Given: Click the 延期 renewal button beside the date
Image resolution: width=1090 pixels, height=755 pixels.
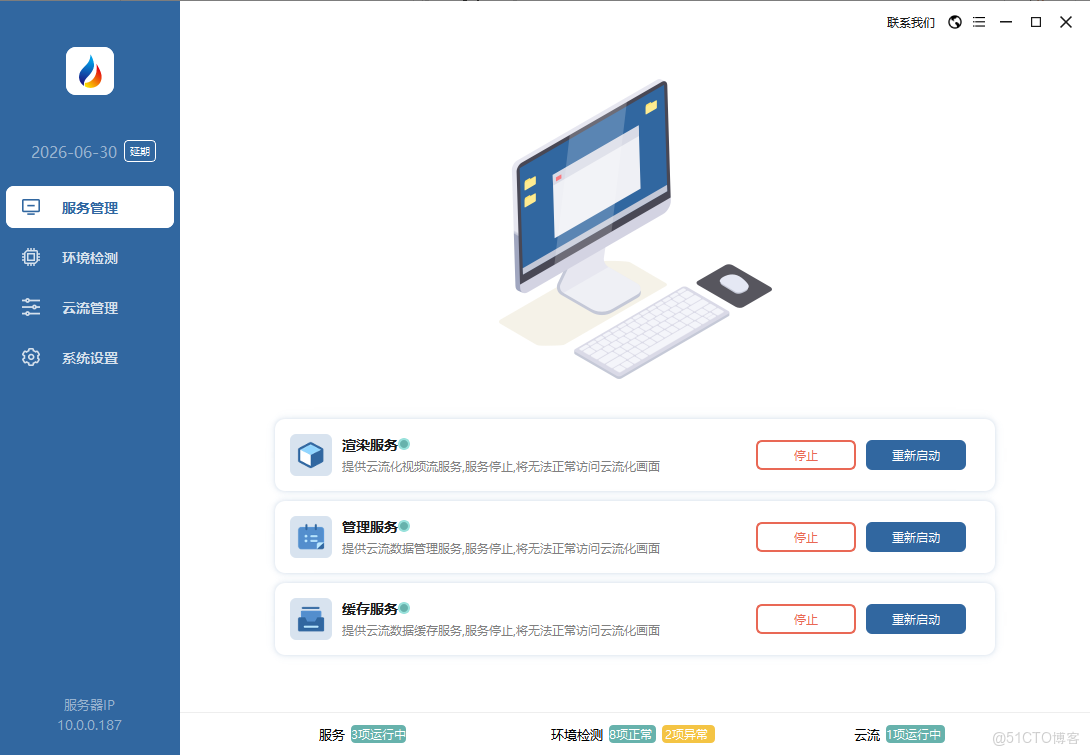Looking at the screenshot, I should point(139,151).
